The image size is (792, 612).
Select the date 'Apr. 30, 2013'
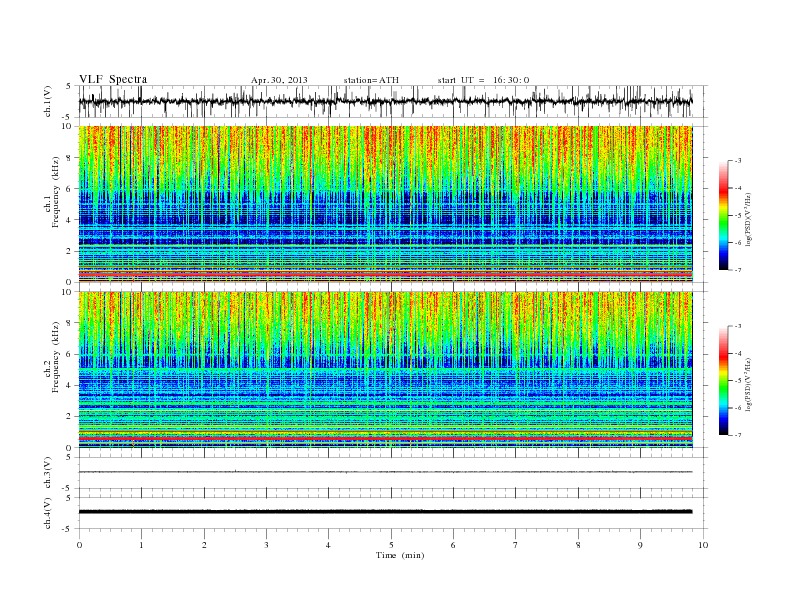(279, 80)
